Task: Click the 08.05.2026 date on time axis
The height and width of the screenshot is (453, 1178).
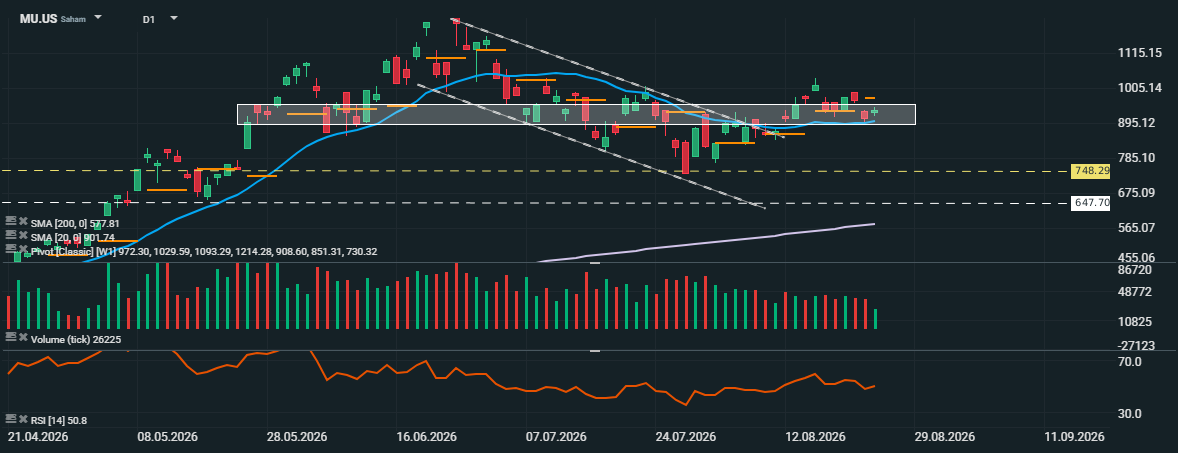Action: coord(166,437)
